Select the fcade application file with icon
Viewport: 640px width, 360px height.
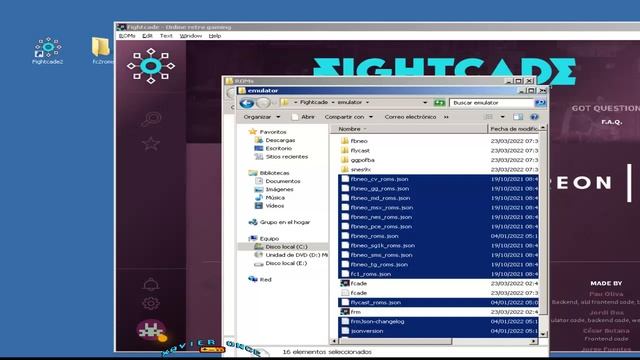(x=353, y=283)
